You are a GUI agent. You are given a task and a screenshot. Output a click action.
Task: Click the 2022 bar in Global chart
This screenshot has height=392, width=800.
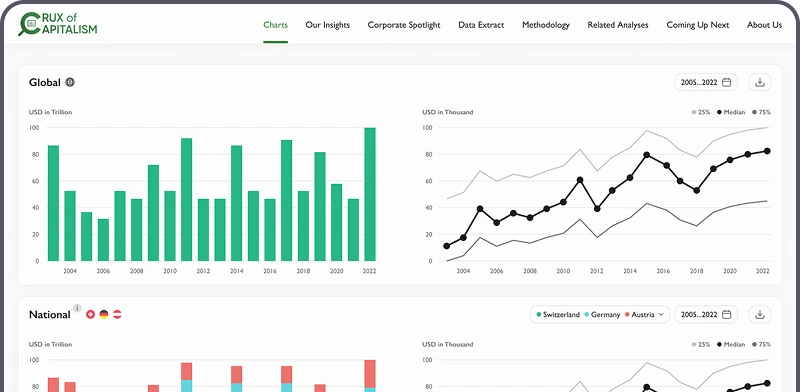pos(370,194)
